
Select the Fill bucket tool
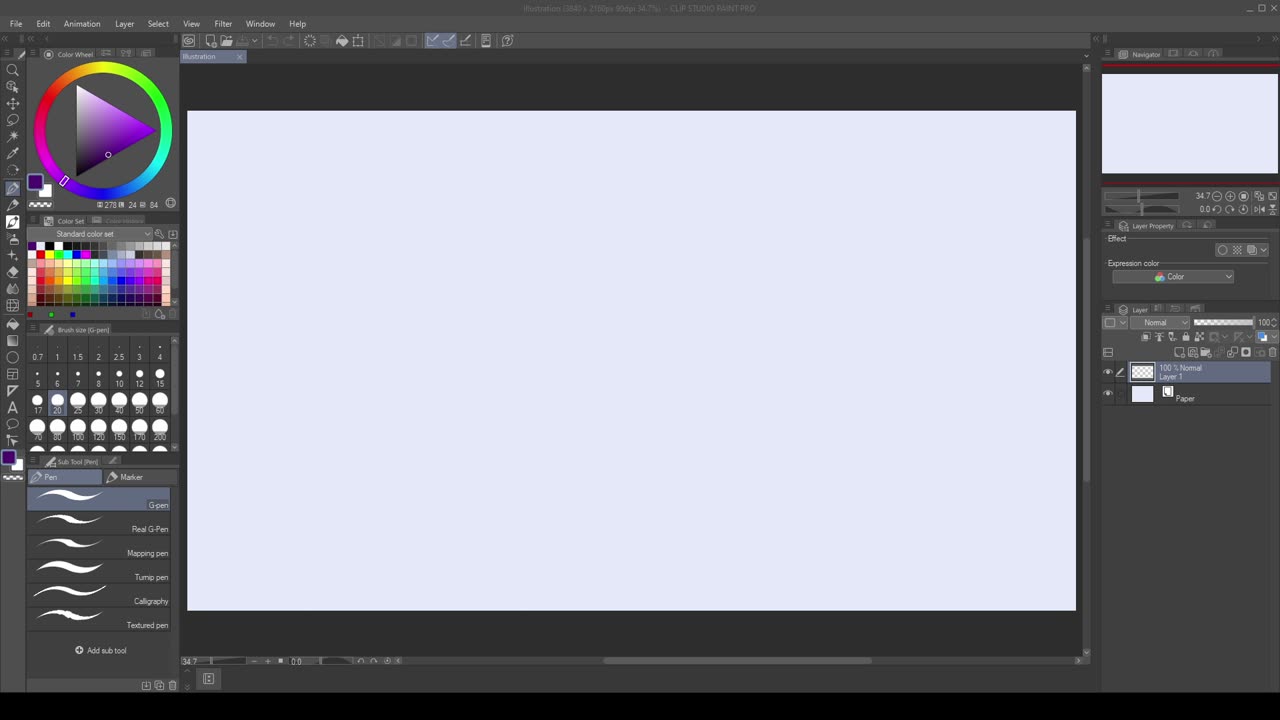coord(13,324)
